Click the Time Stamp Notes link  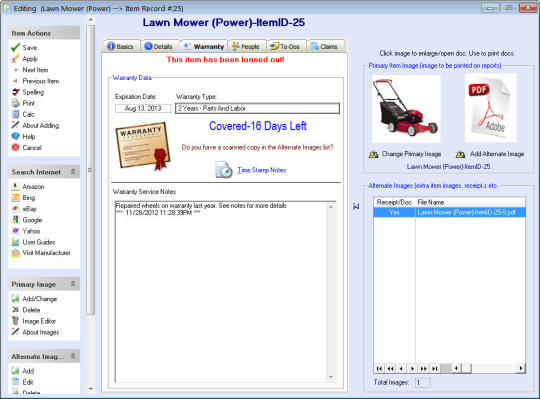(x=262, y=170)
